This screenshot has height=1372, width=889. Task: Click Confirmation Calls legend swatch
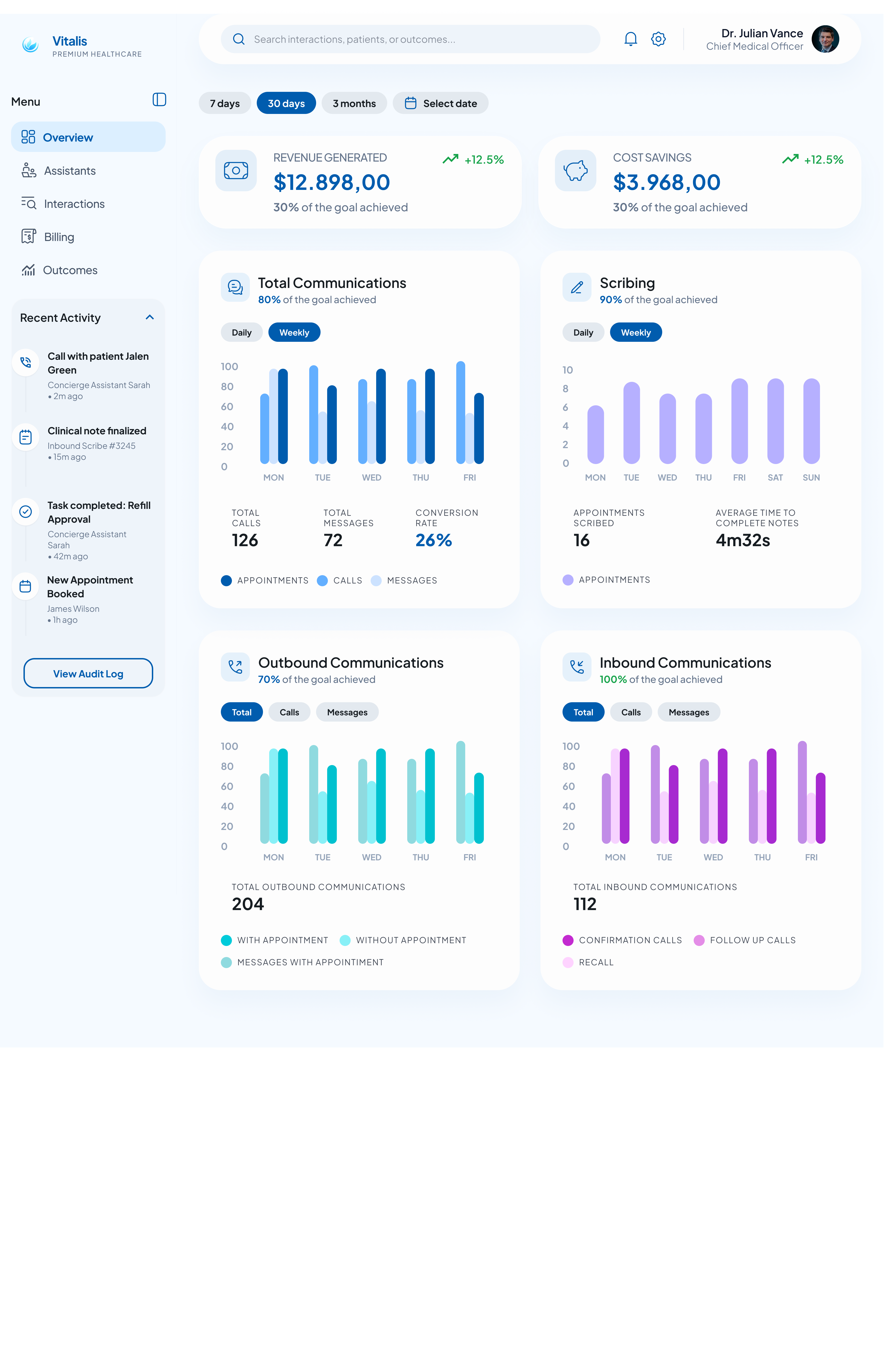tap(568, 940)
